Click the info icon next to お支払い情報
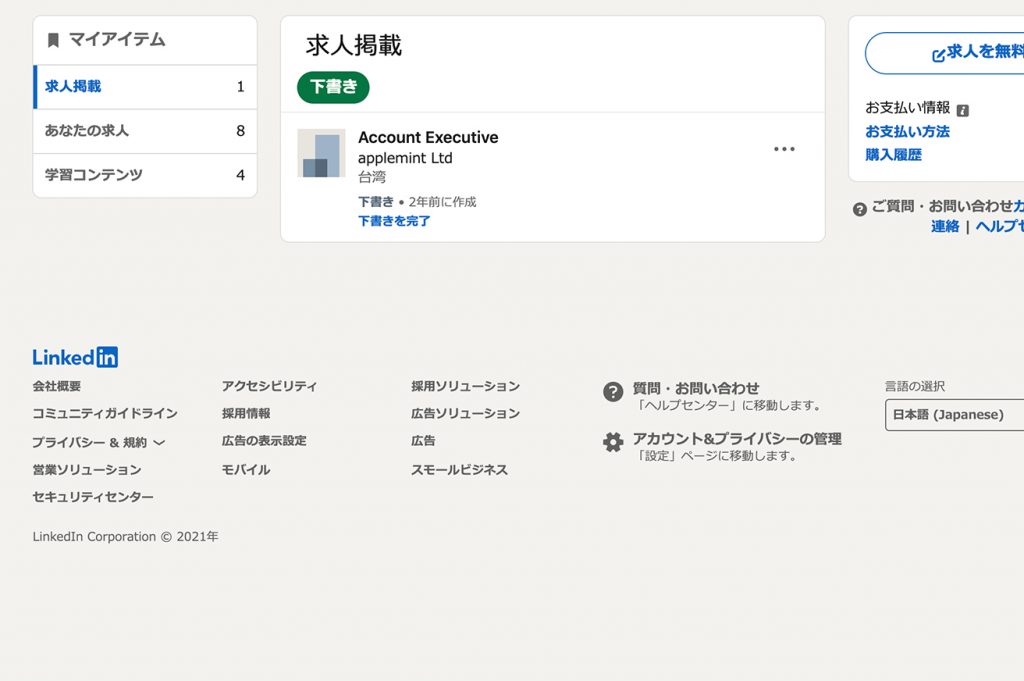 [963, 110]
